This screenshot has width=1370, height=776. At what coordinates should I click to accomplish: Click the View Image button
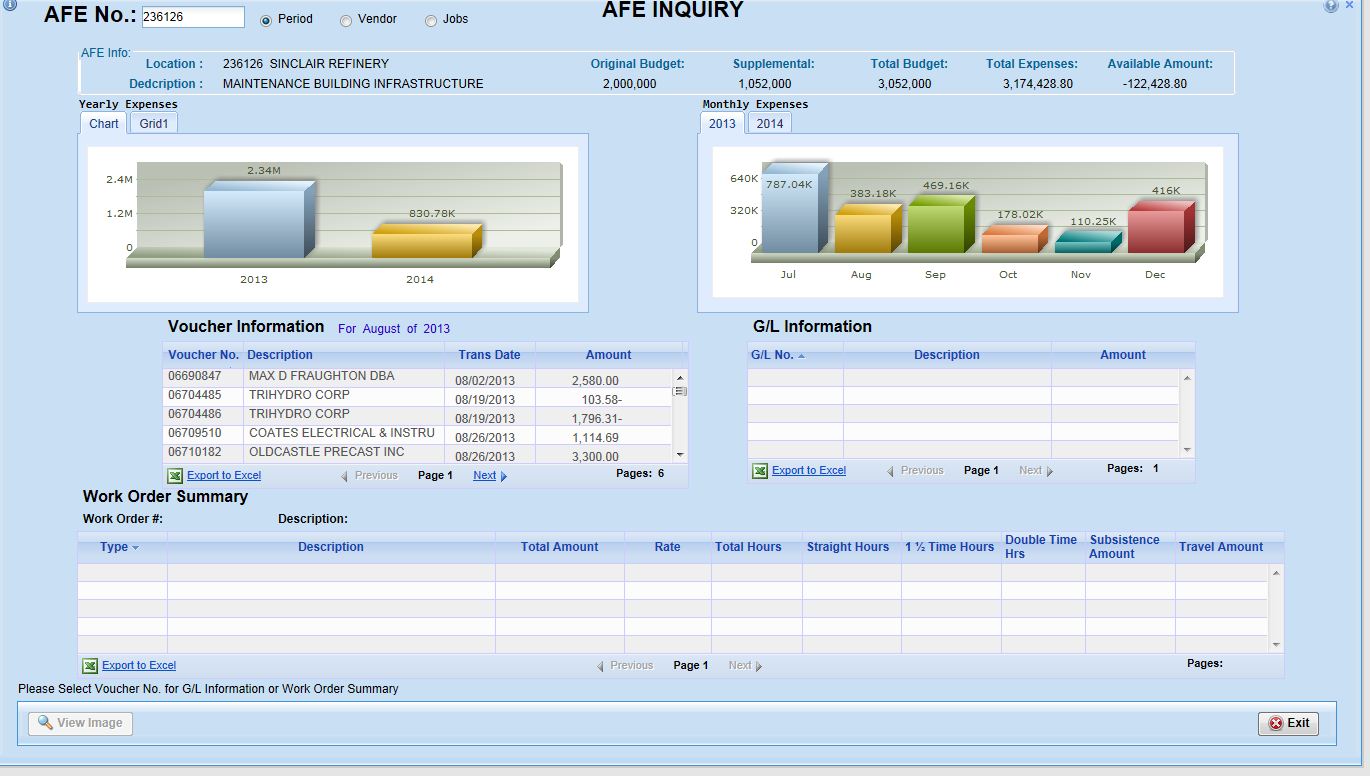tap(80, 723)
